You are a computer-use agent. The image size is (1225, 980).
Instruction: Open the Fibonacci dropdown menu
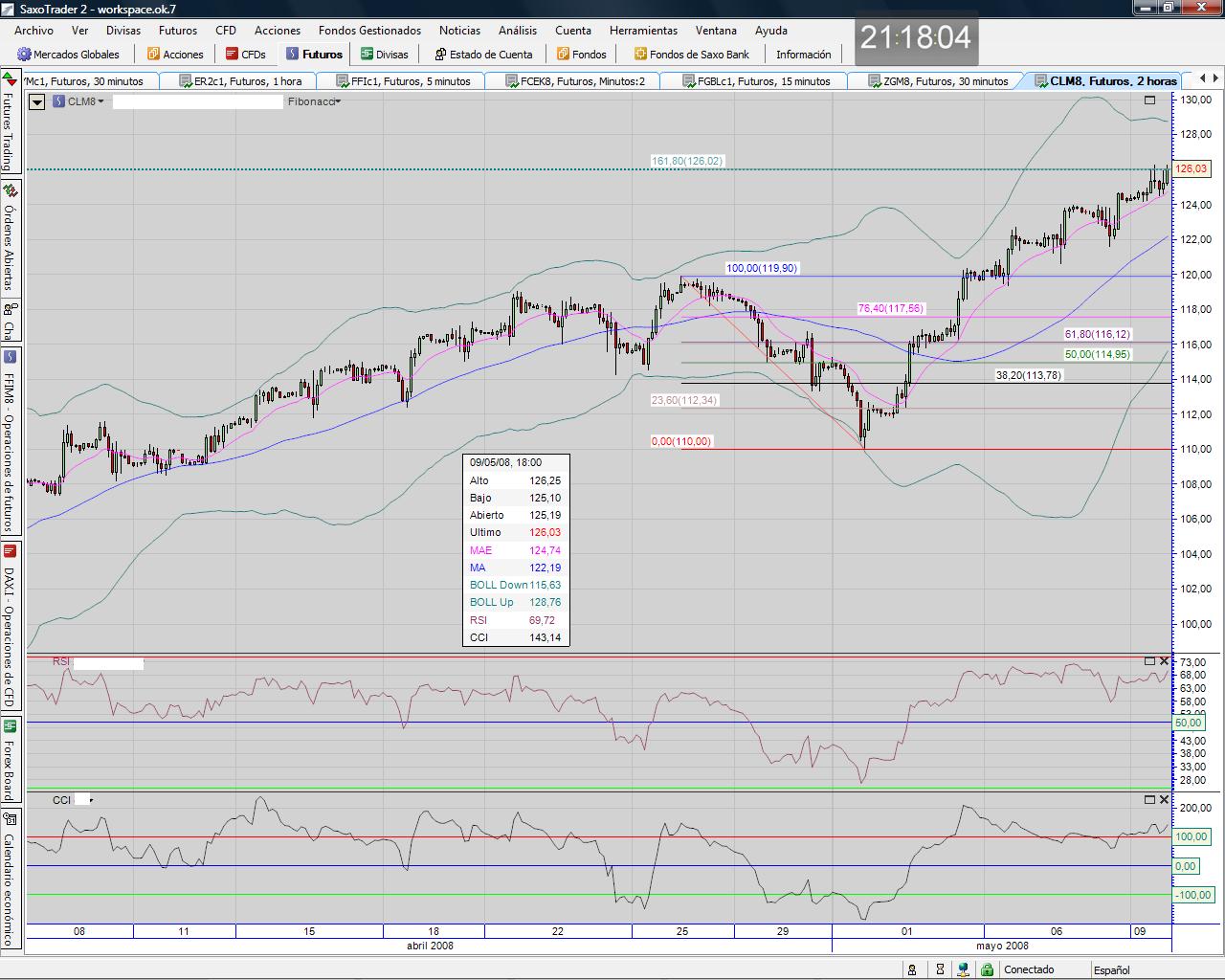(315, 101)
